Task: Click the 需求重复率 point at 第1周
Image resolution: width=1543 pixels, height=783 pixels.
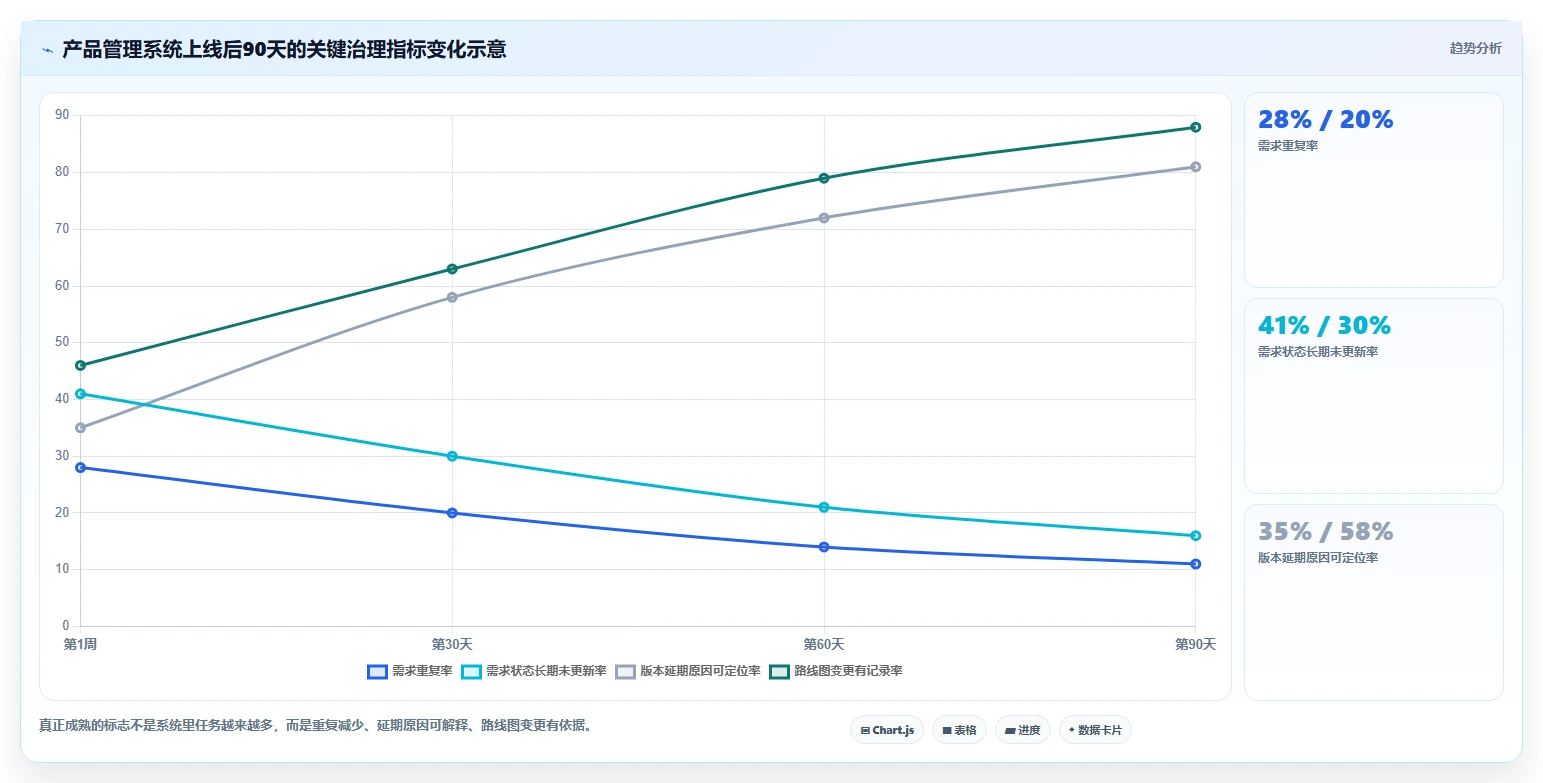Action: (80, 468)
